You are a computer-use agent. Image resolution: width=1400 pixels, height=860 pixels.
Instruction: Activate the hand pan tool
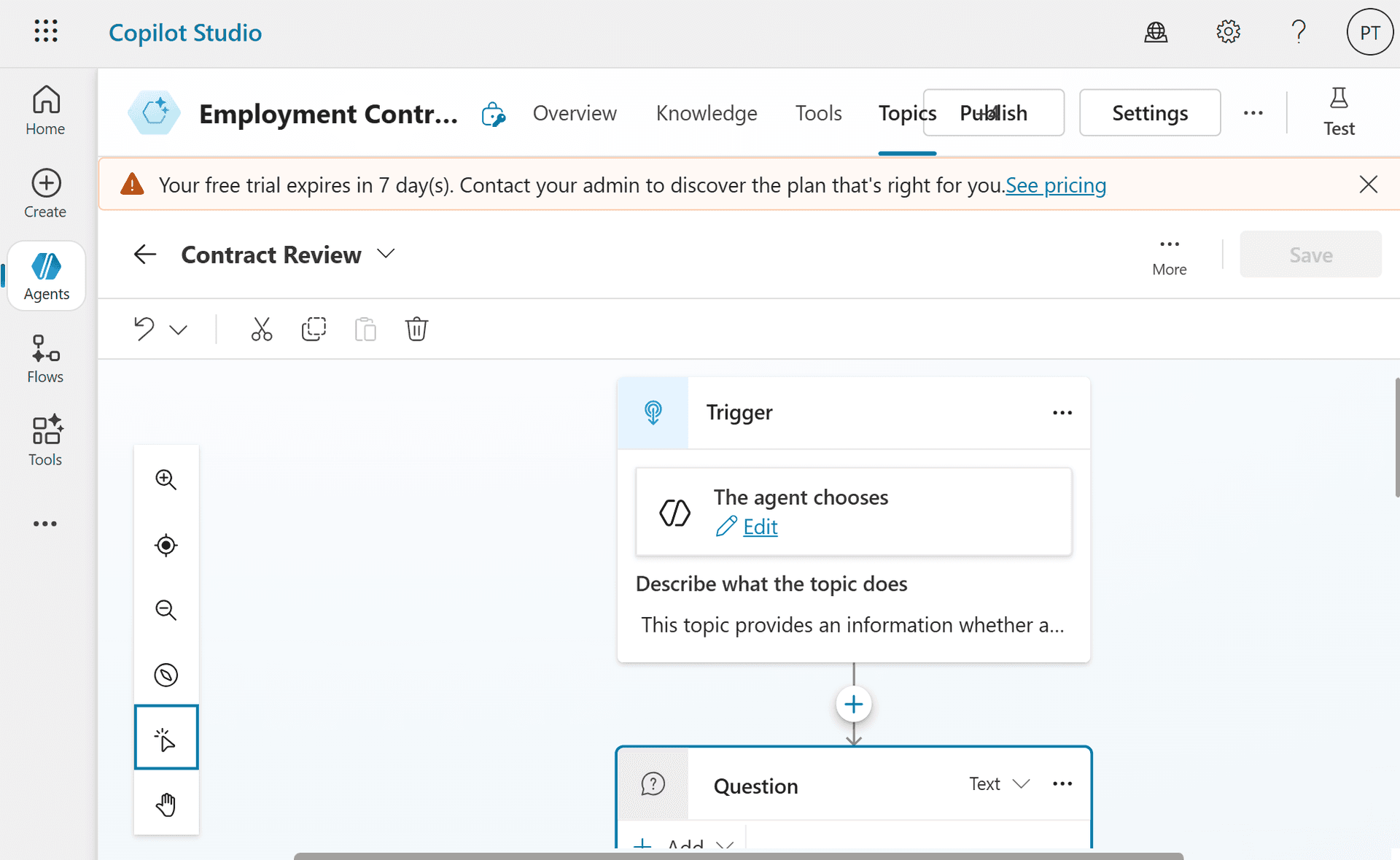(166, 804)
